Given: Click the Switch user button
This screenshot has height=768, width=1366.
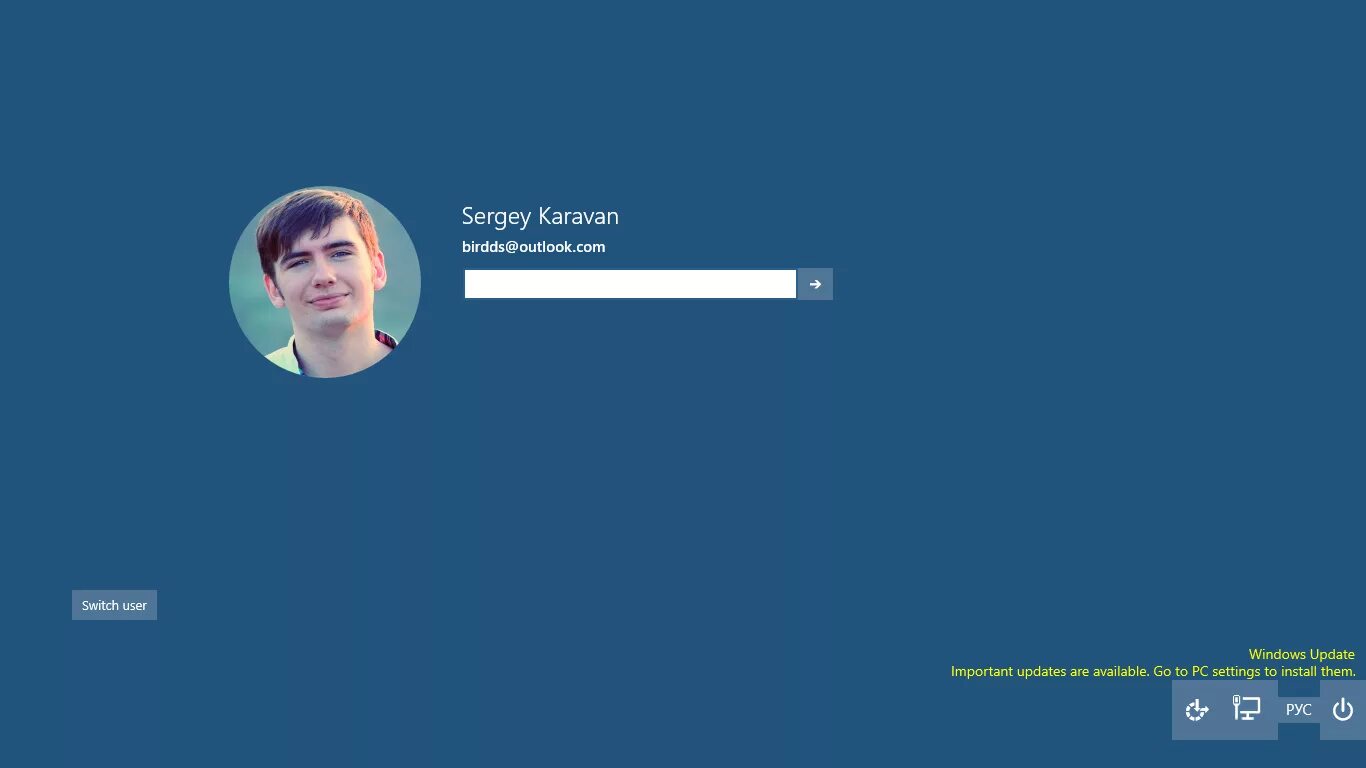Looking at the screenshot, I should pyautogui.click(x=114, y=605).
